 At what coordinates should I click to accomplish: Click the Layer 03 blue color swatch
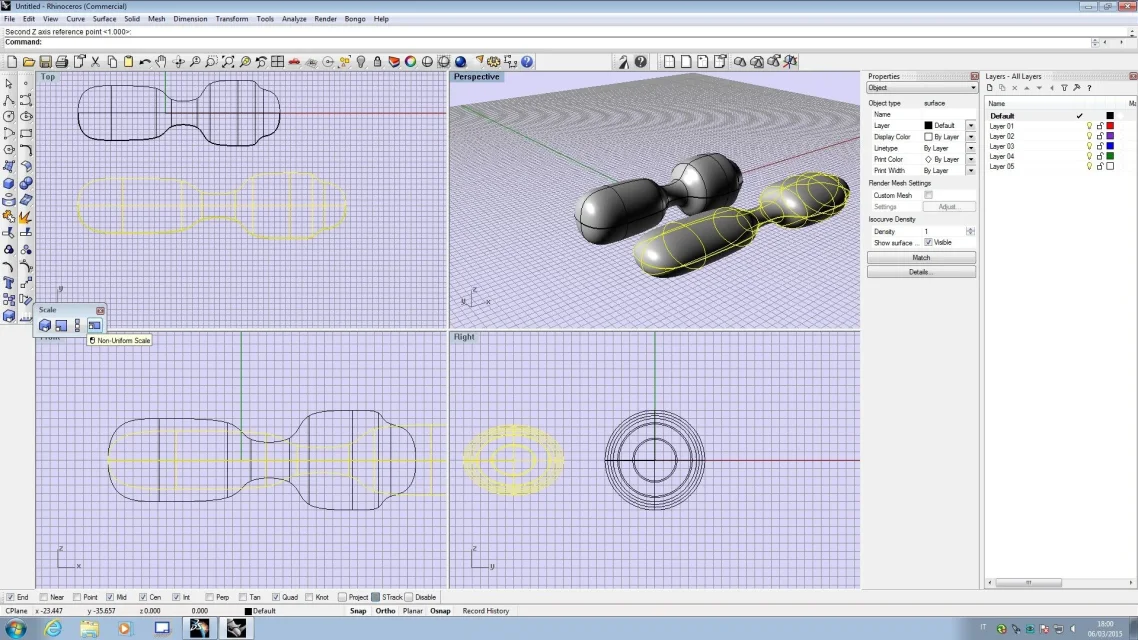click(x=1110, y=147)
